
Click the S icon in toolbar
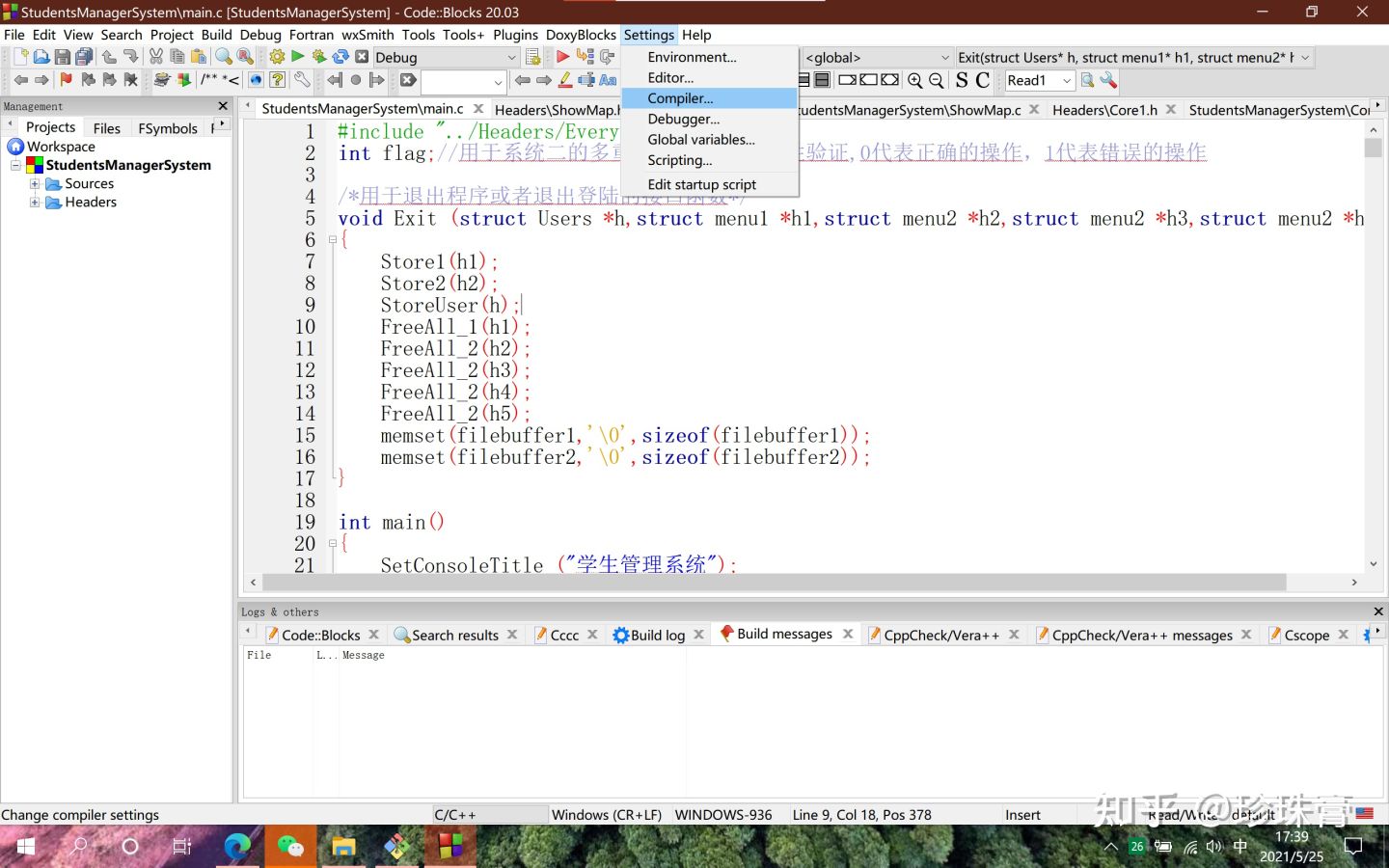tap(962, 81)
